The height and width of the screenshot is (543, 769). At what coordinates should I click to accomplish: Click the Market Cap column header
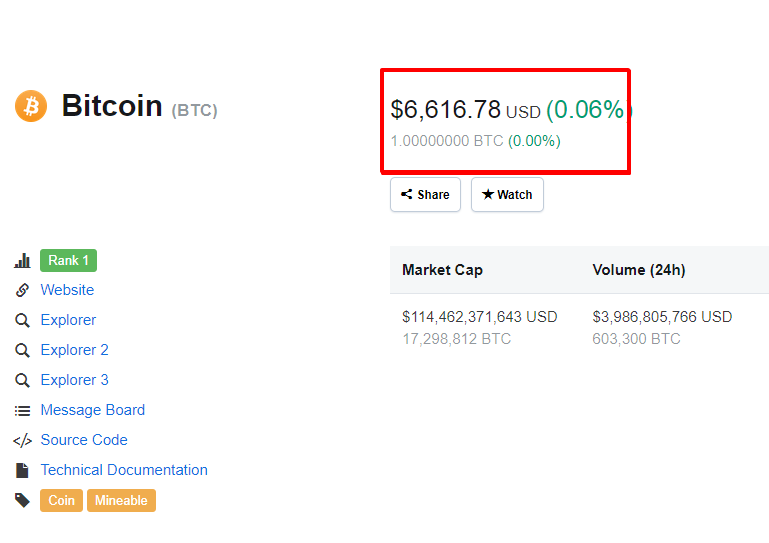(442, 270)
